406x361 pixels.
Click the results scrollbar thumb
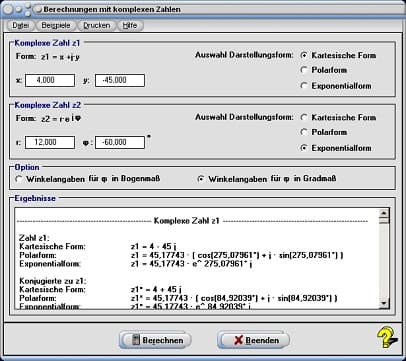click(384, 220)
